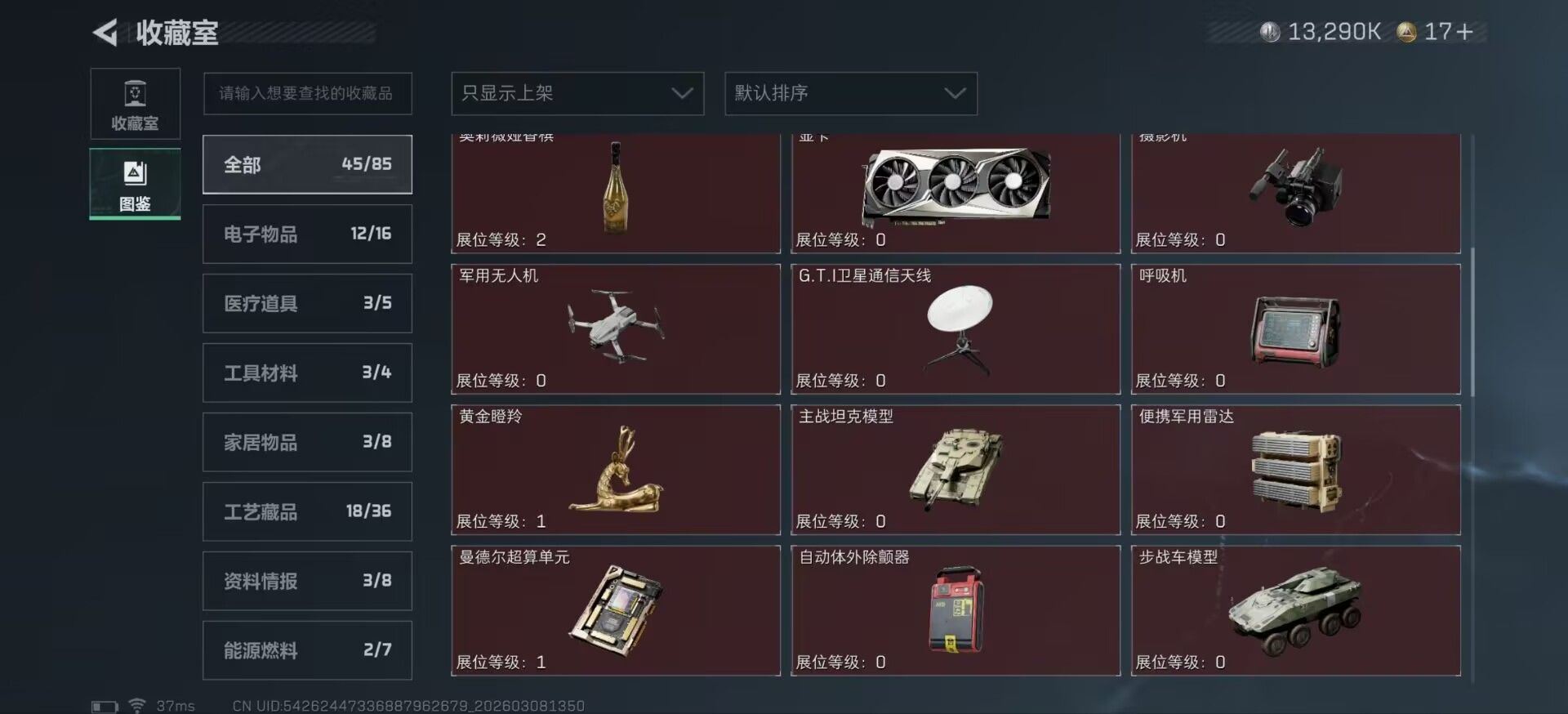Viewport: 1568px width, 714px height.
Task: Choose the 黄金瞪羚 golden gazelle item
Action: point(616,470)
